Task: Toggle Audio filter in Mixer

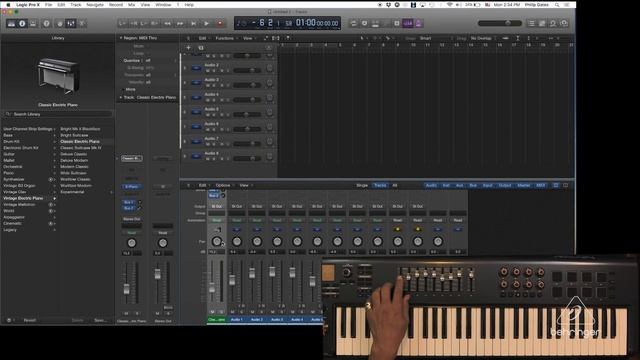Action: pyautogui.click(x=431, y=185)
